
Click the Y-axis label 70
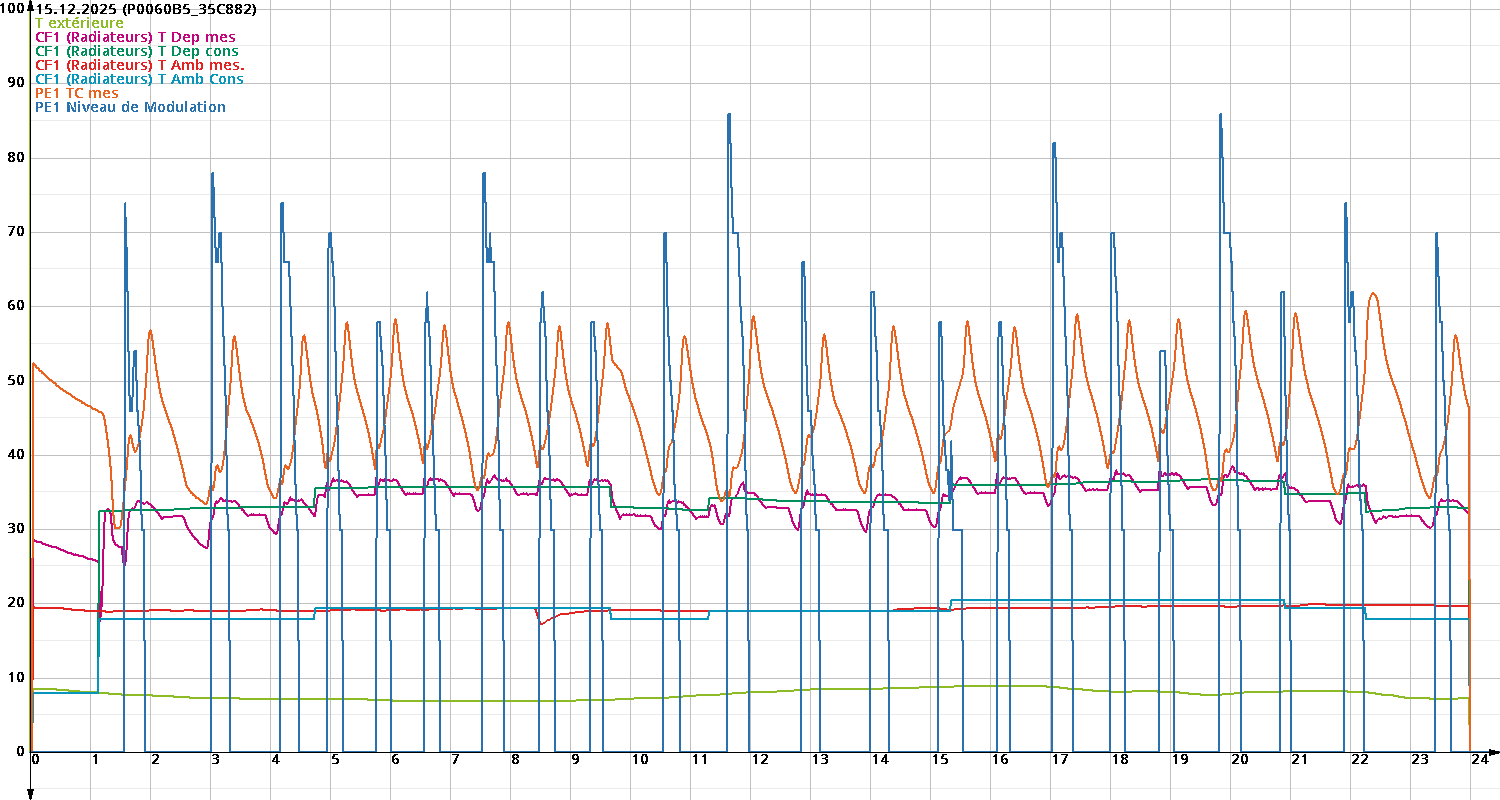tap(17, 232)
